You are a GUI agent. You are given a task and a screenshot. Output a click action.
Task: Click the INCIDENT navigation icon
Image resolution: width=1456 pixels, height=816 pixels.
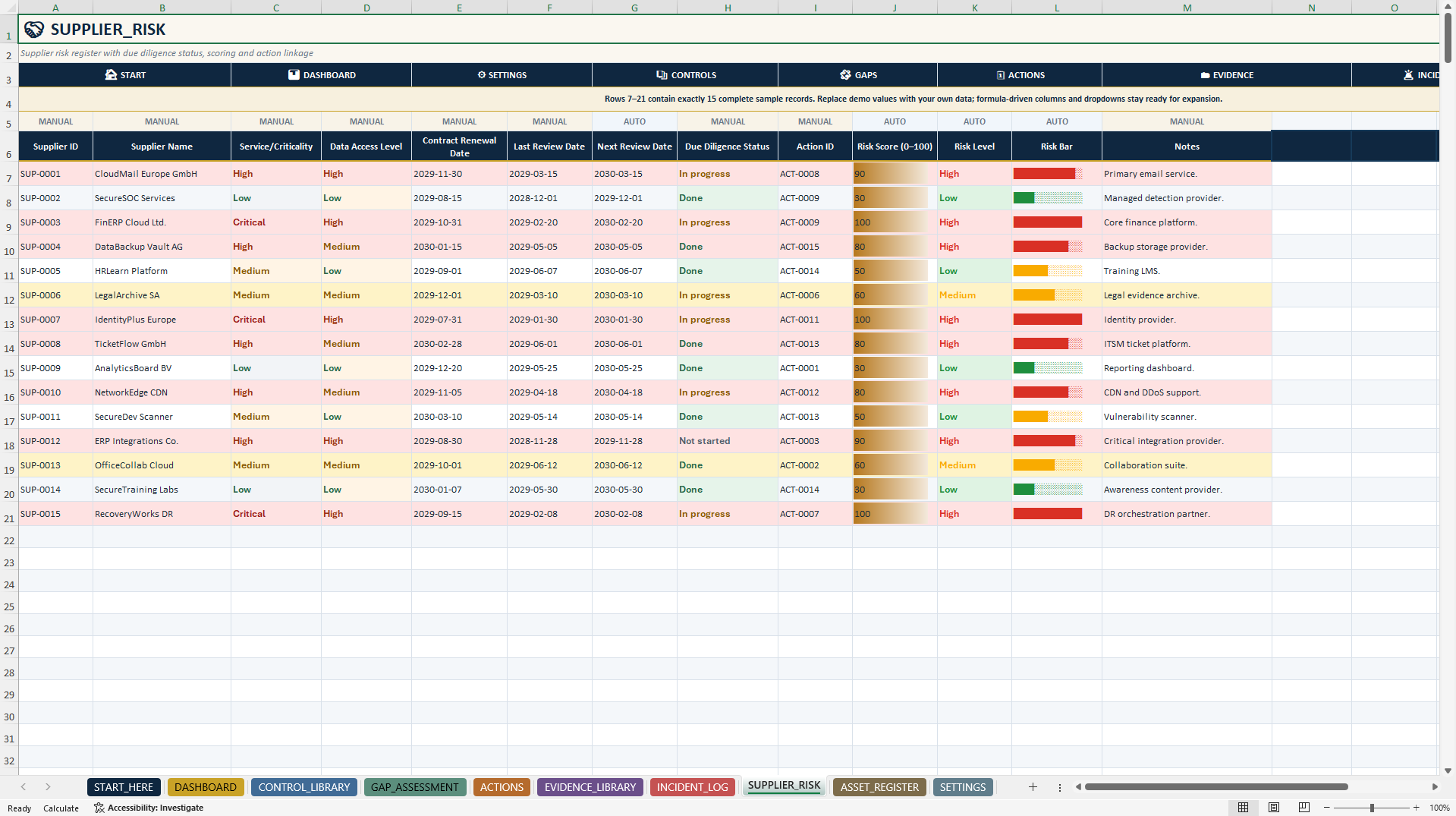(x=1408, y=75)
